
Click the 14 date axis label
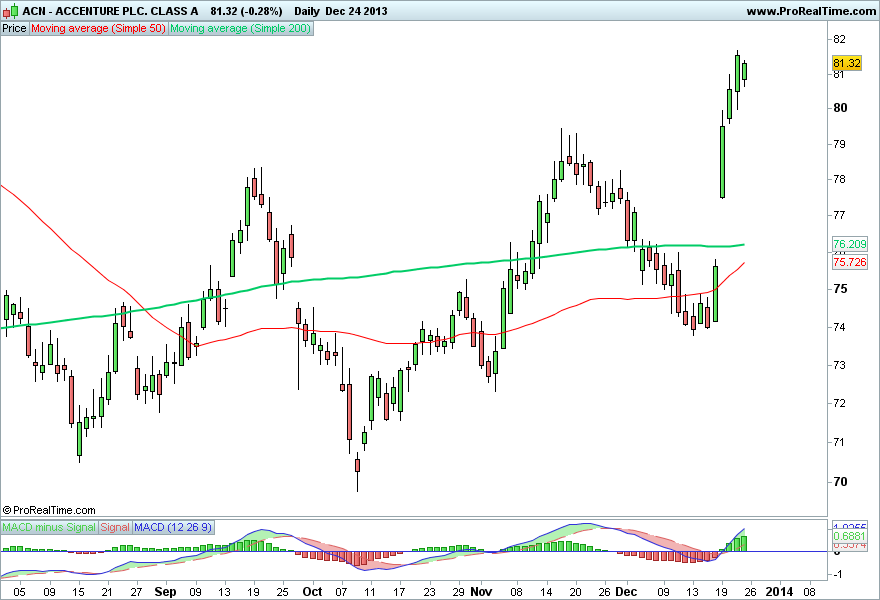546,592
